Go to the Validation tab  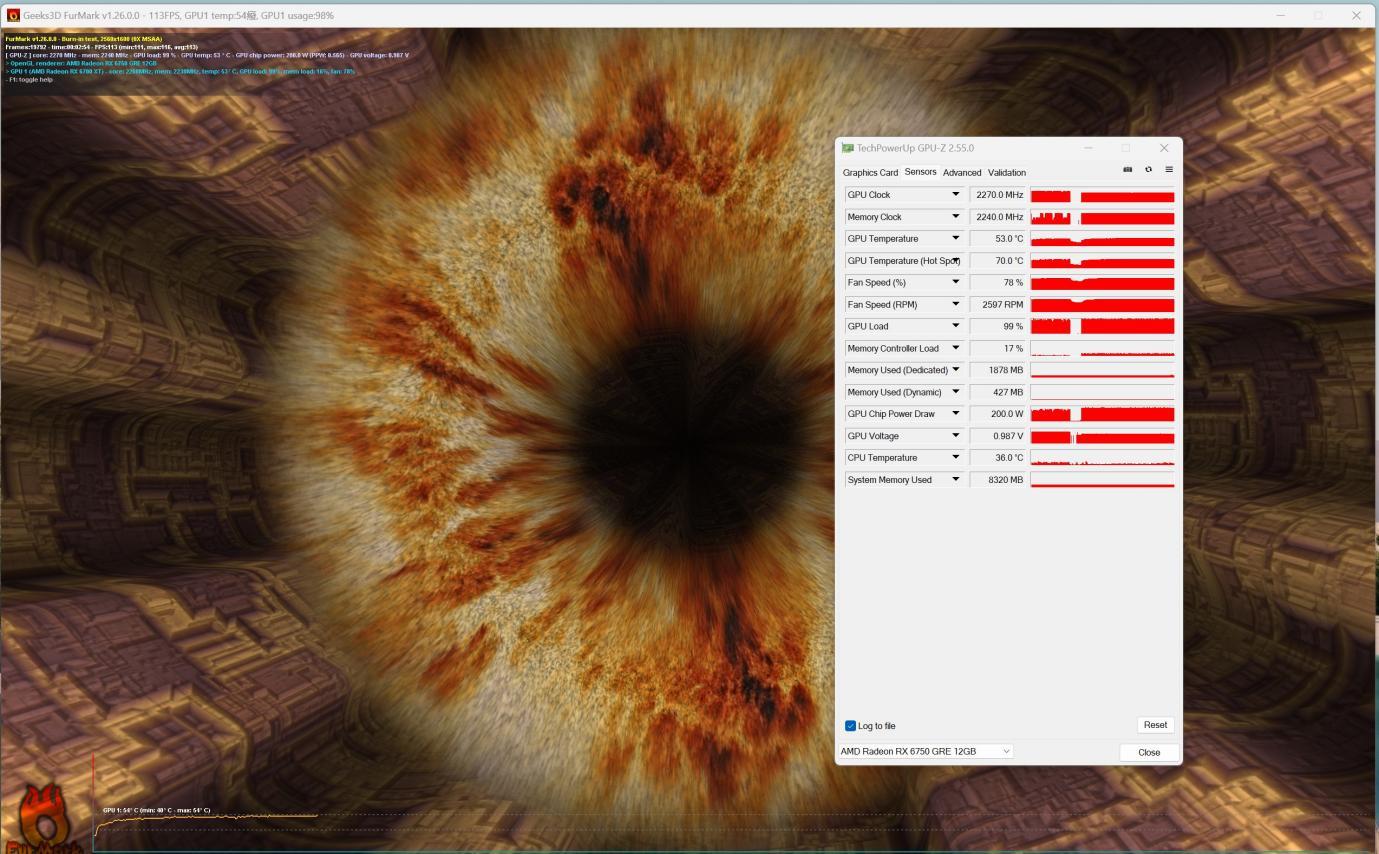(x=1007, y=173)
